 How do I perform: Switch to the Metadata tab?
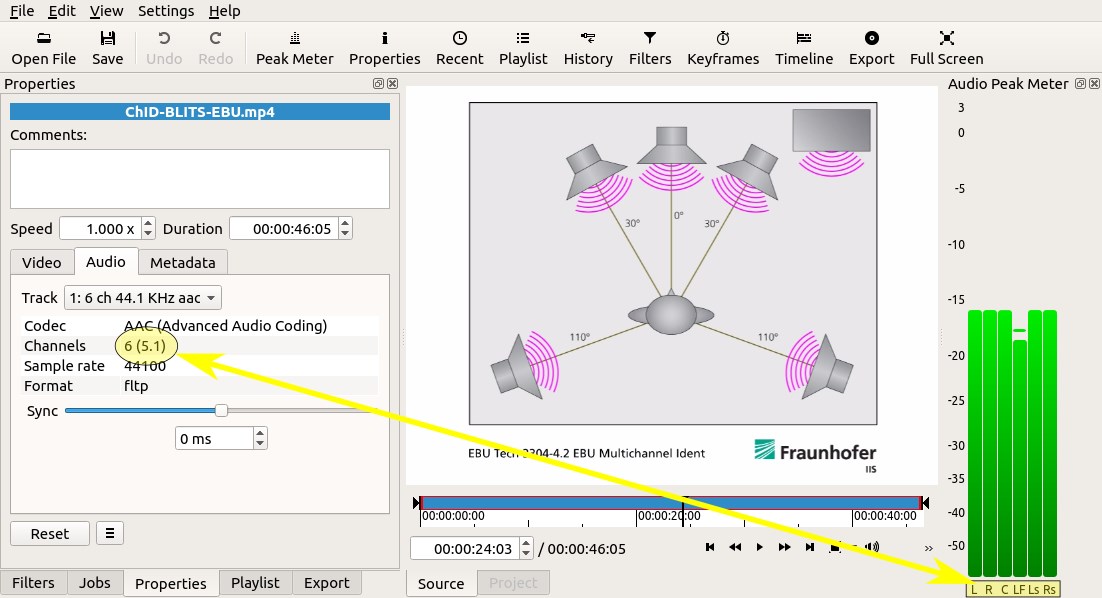[183, 262]
